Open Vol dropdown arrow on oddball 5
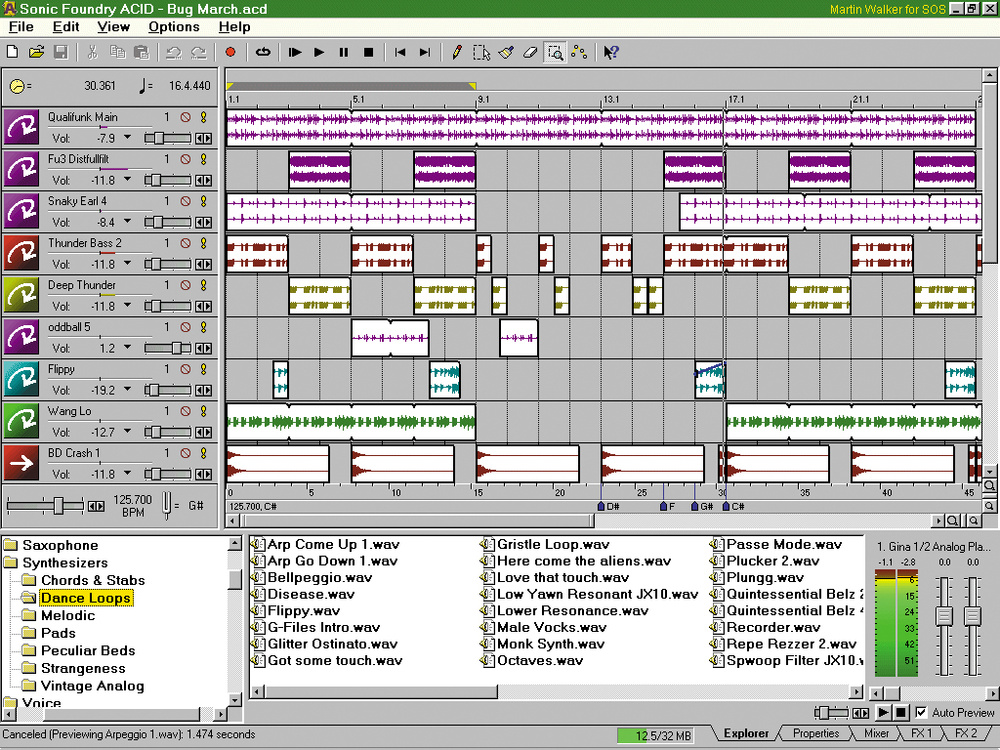The image size is (1000, 750). pos(128,348)
